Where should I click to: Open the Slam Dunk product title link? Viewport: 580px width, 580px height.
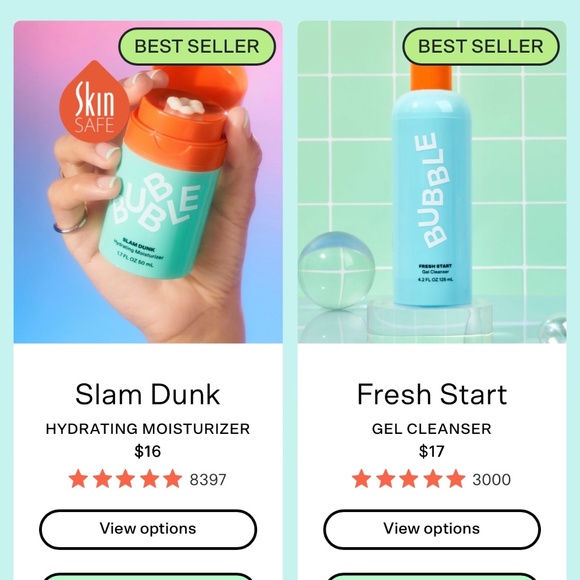(x=148, y=394)
